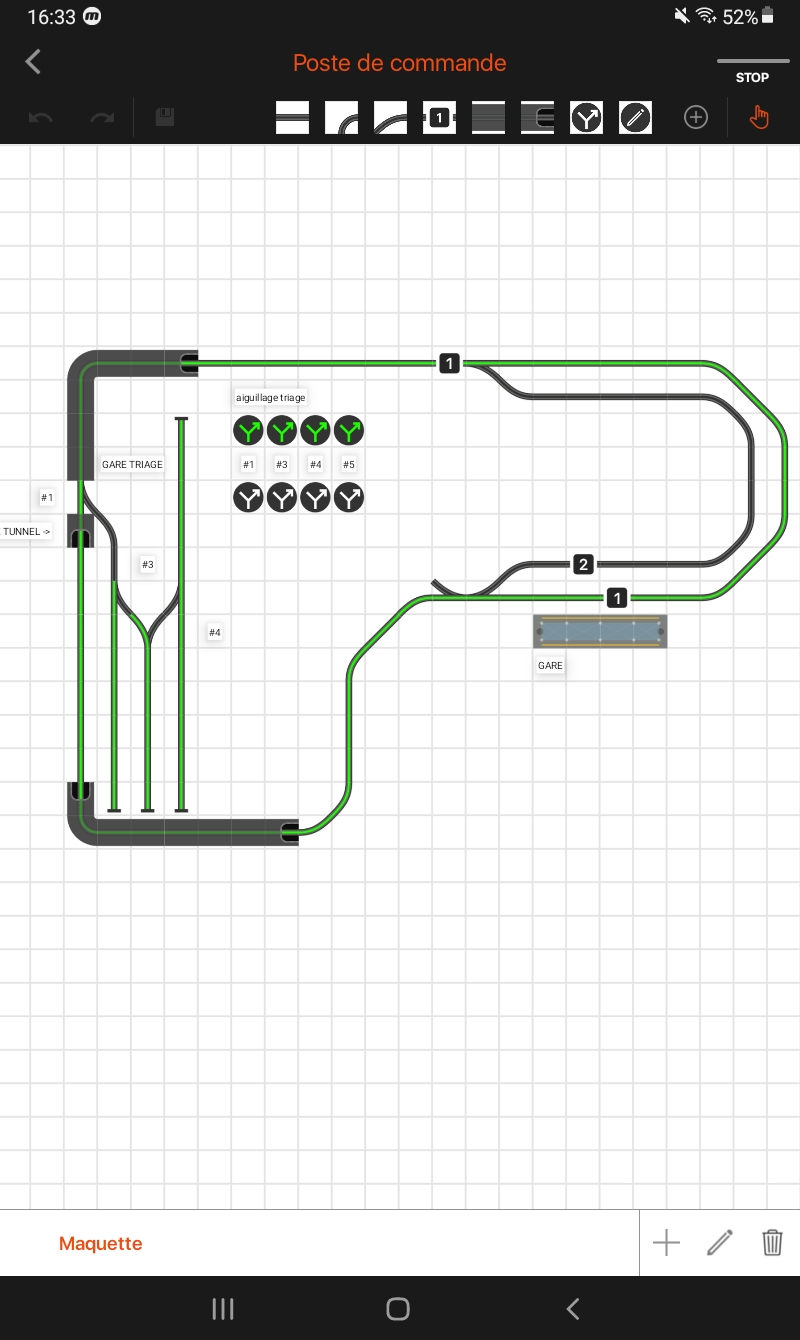Click block marker 1 near the station
800x1340 pixels.
pos(617,598)
